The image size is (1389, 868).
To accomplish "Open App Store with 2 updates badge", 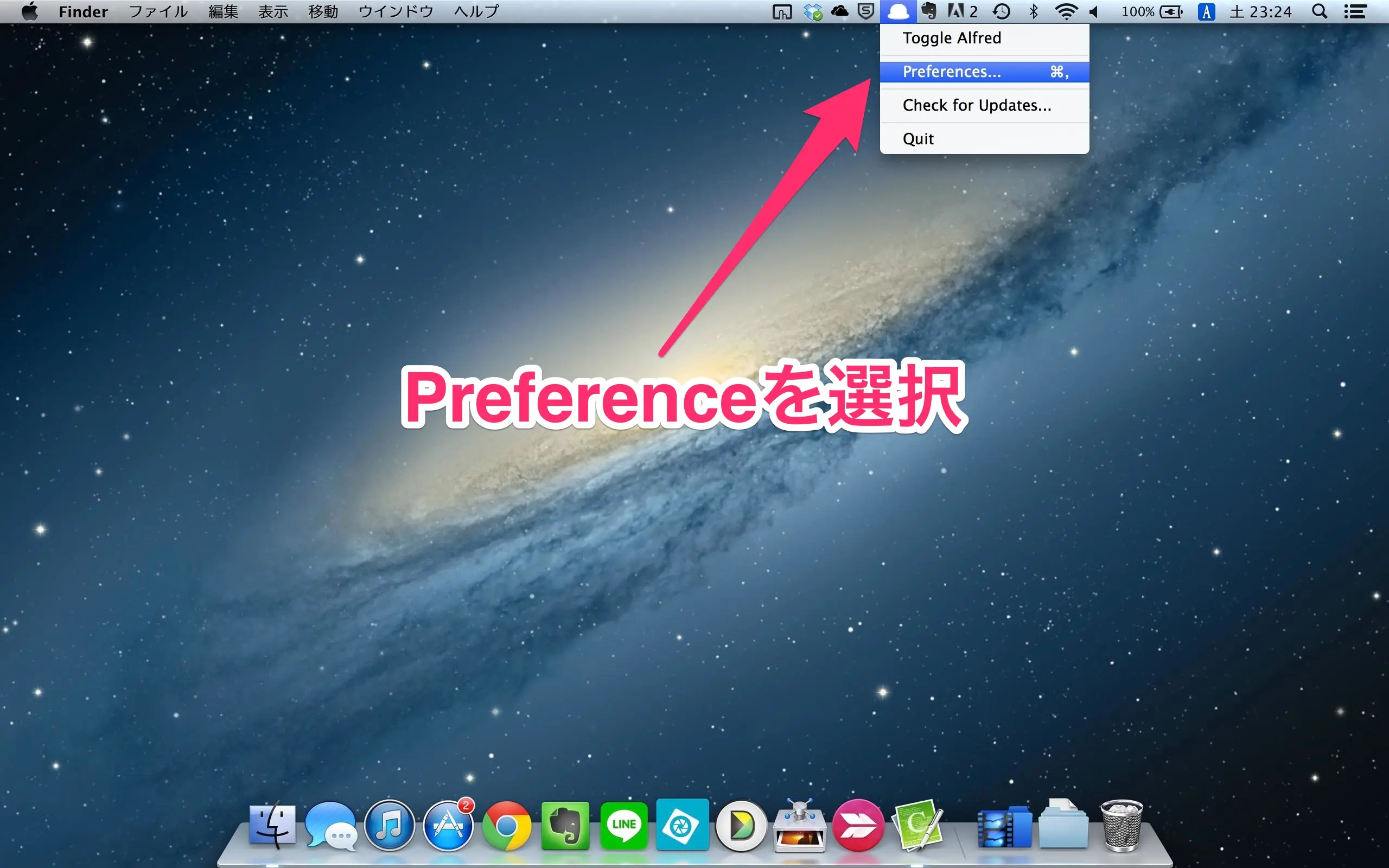I will (x=448, y=826).
